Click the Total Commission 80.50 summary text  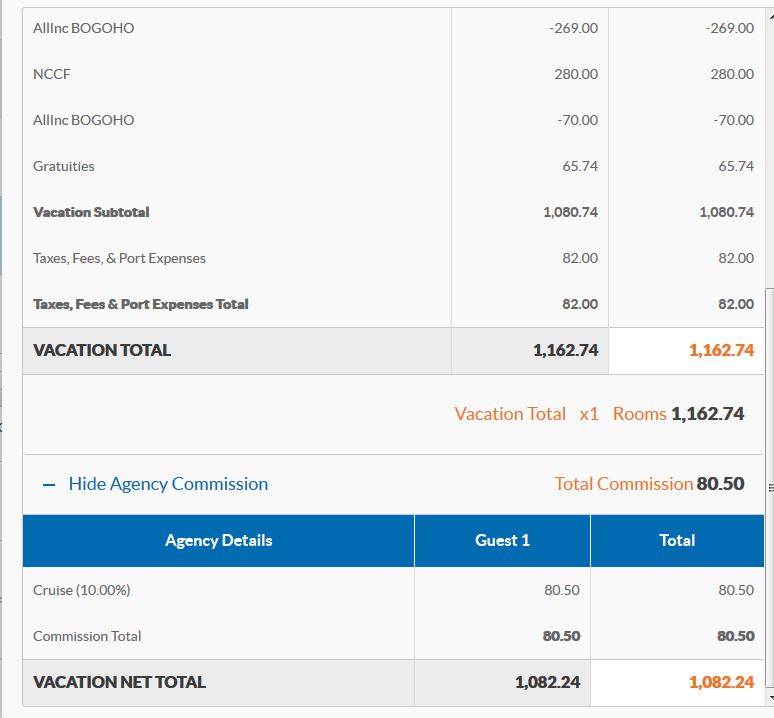649,484
